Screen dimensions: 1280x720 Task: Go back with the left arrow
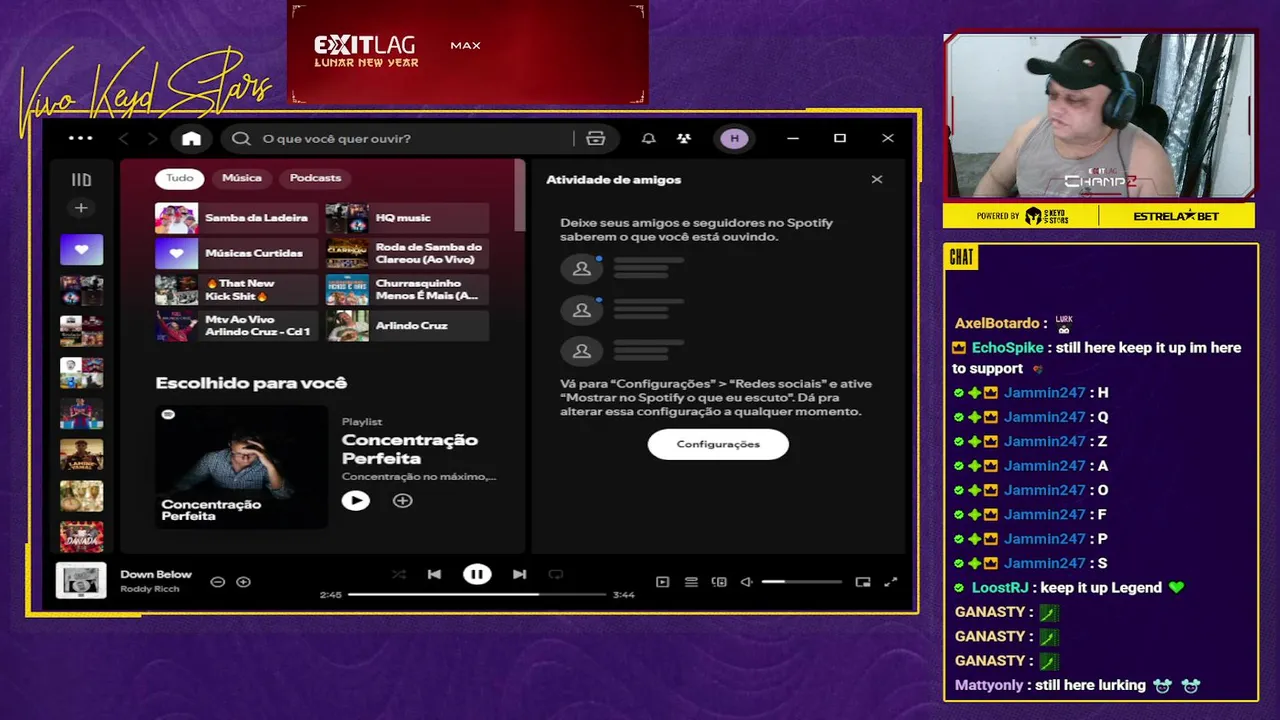tap(124, 138)
